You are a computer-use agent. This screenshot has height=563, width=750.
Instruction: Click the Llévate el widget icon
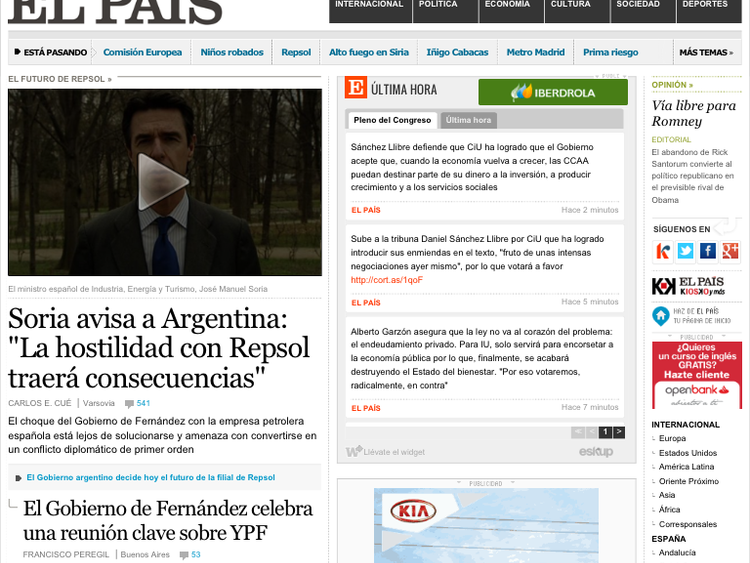click(353, 451)
